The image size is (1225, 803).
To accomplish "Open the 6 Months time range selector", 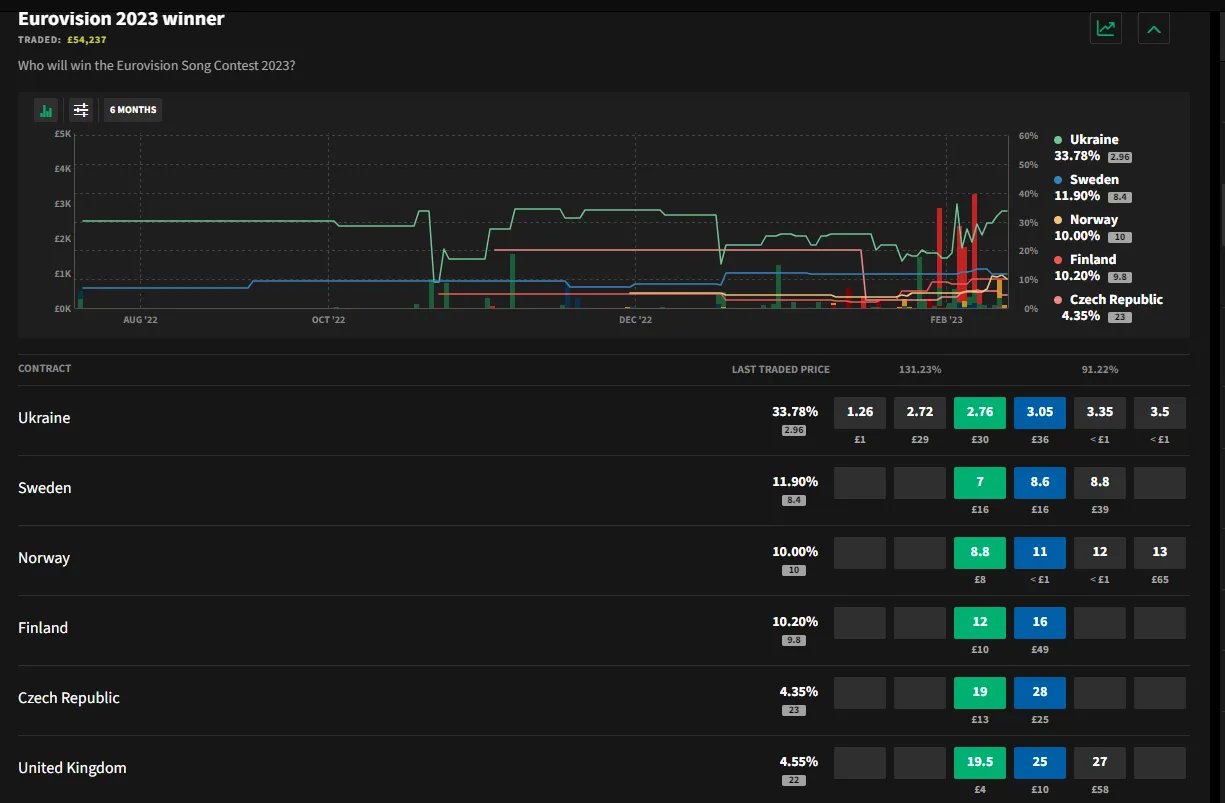I will [x=133, y=110].
